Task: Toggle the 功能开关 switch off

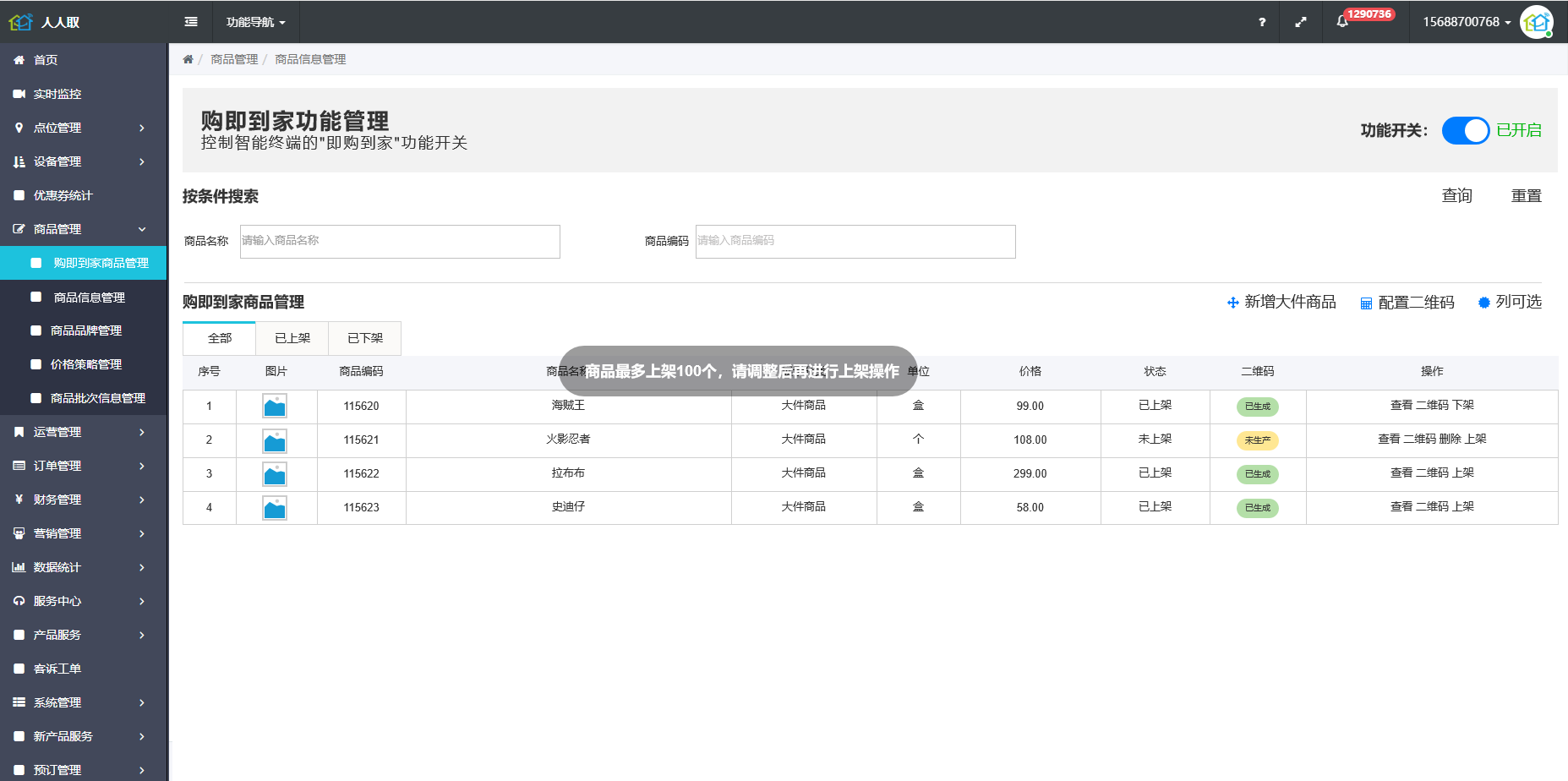Action: coord(1465,130)
